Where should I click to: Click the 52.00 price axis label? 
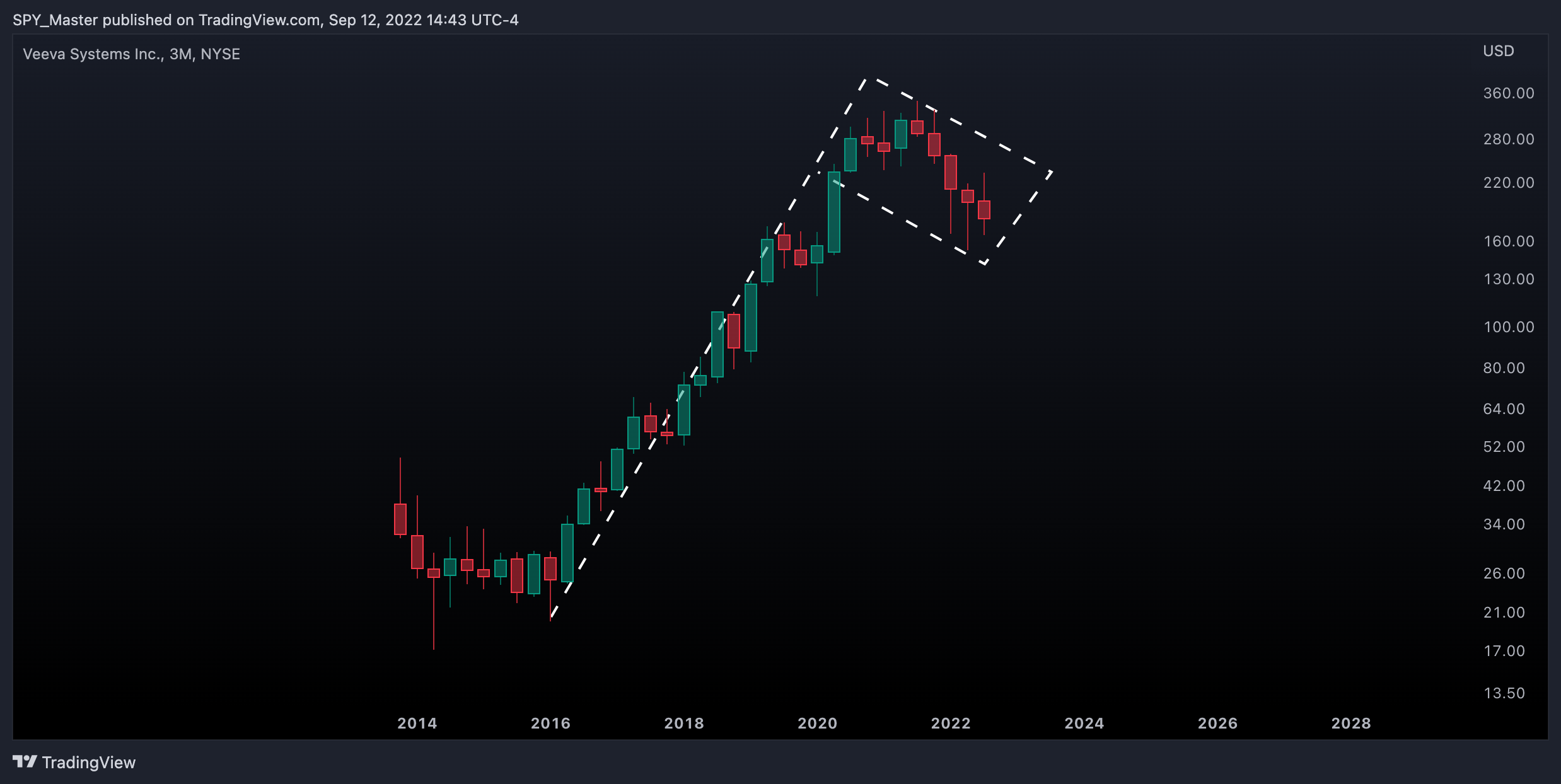(x=1504, y=447)
